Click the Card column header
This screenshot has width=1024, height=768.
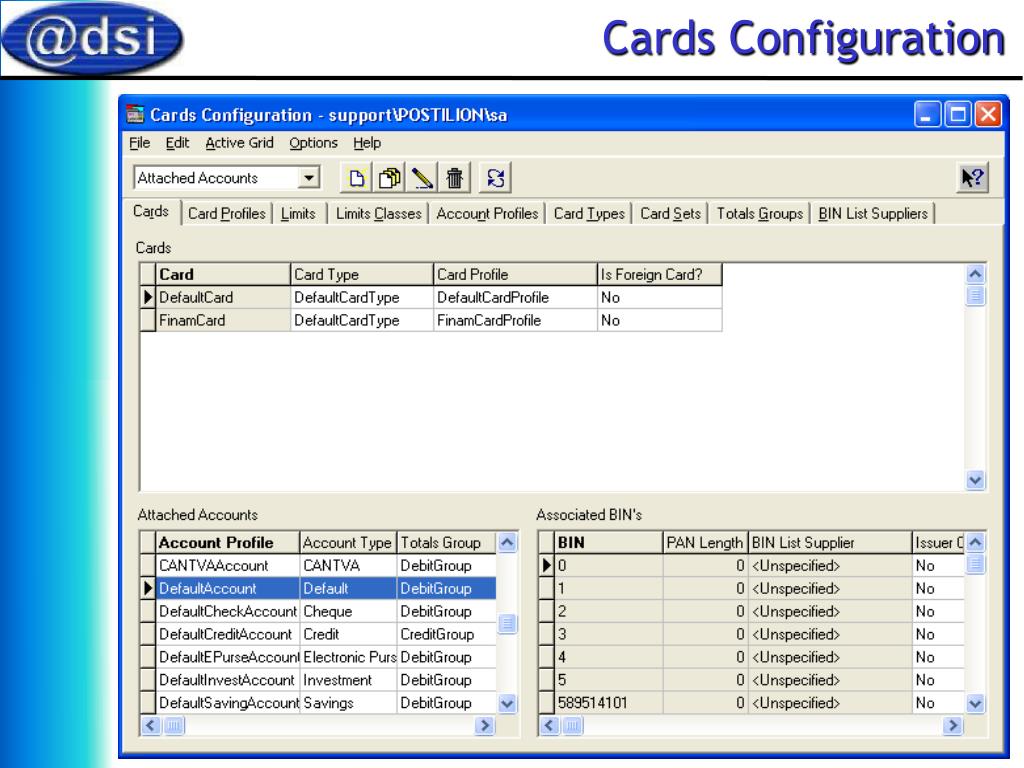tap(222, 274)
